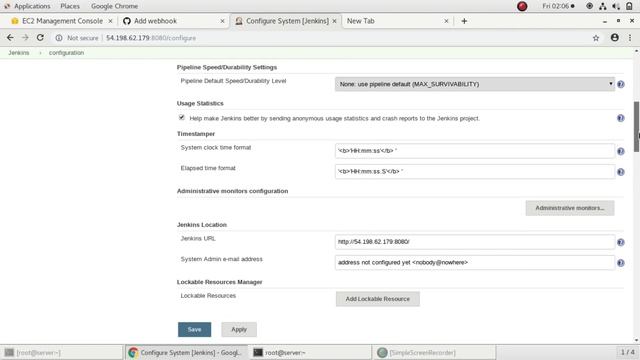Focus System Admin e-mail address field
Image resolution: width=640 pixels, height=360 pixels.
pyautogui.click(x=475, y=262)
